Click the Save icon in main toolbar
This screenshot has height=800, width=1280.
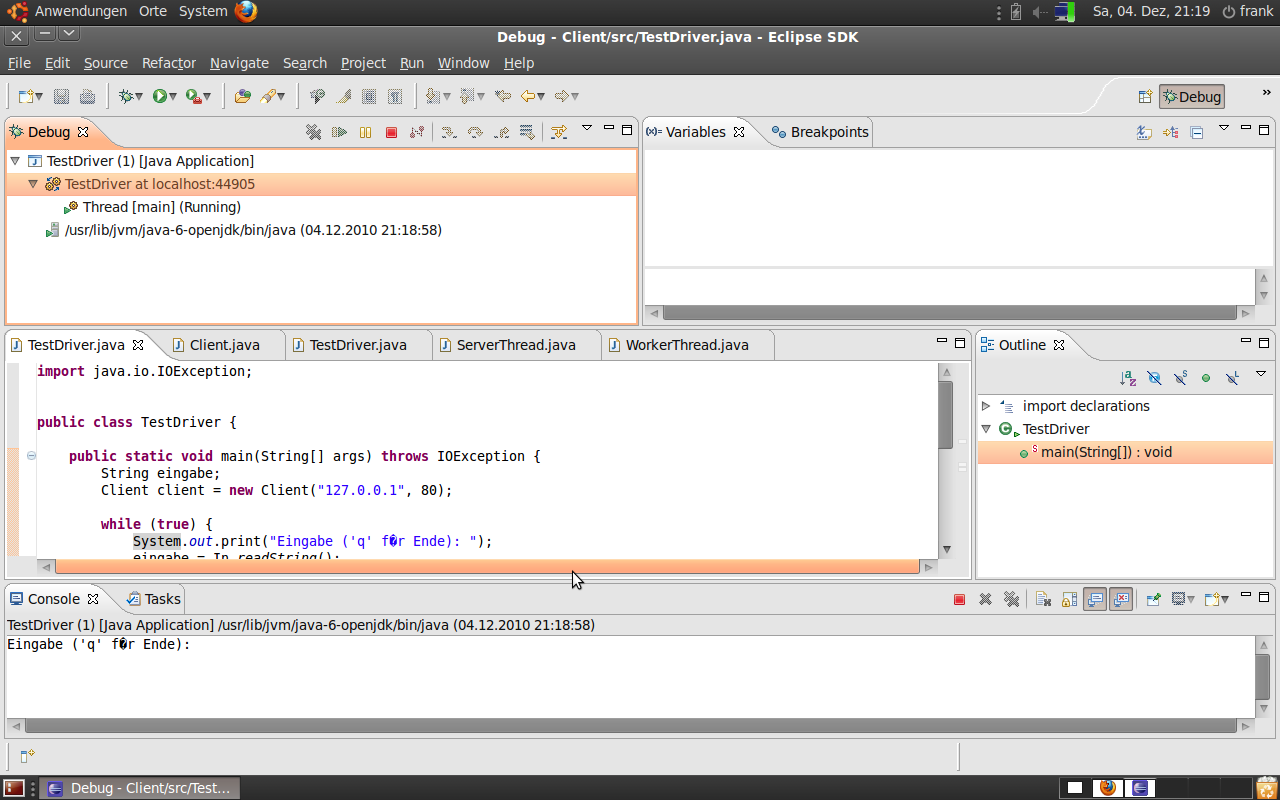tap(61, 96)
